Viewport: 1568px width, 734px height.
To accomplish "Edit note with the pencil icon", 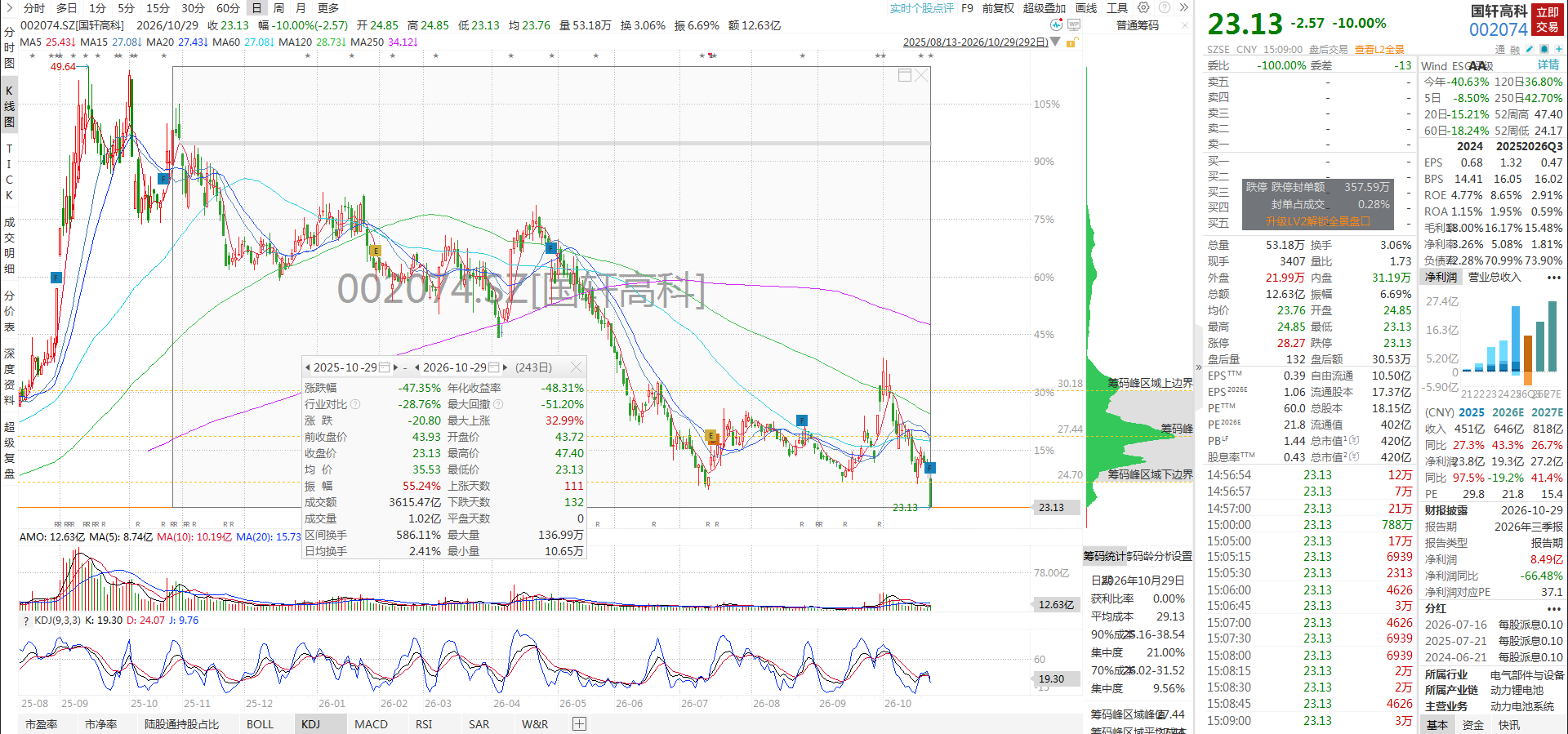I will [x=1529, y=49].
